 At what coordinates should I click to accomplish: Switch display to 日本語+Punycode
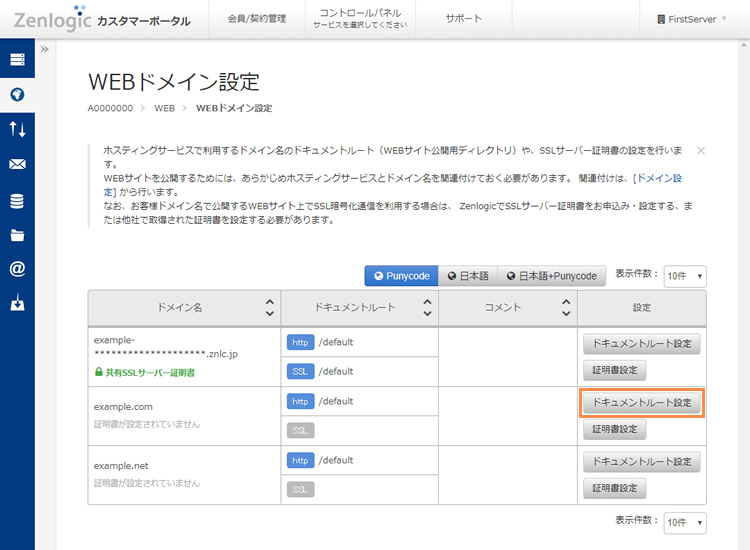(551, 276)
